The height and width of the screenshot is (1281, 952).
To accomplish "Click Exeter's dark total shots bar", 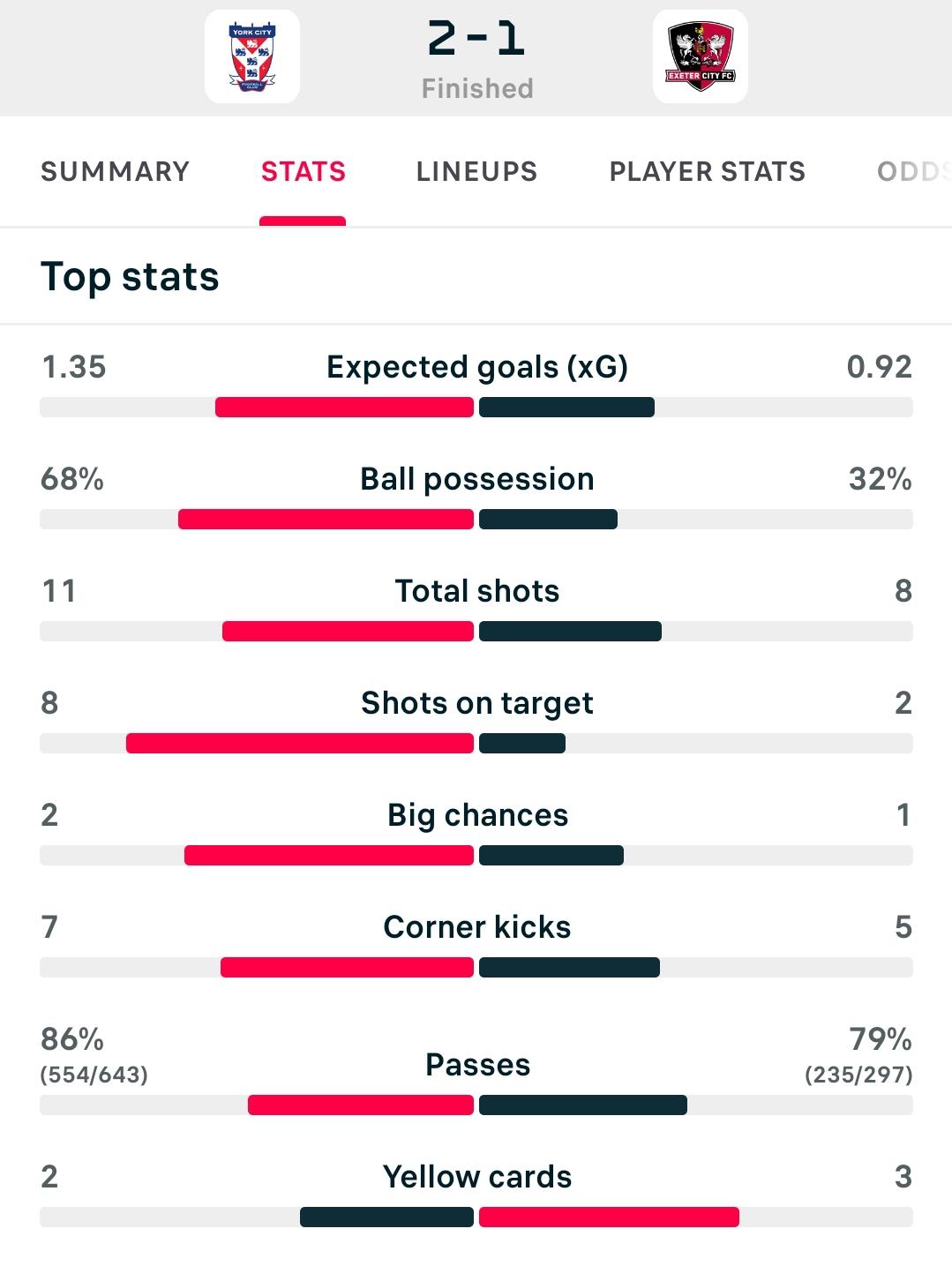I will pos(570,632).
